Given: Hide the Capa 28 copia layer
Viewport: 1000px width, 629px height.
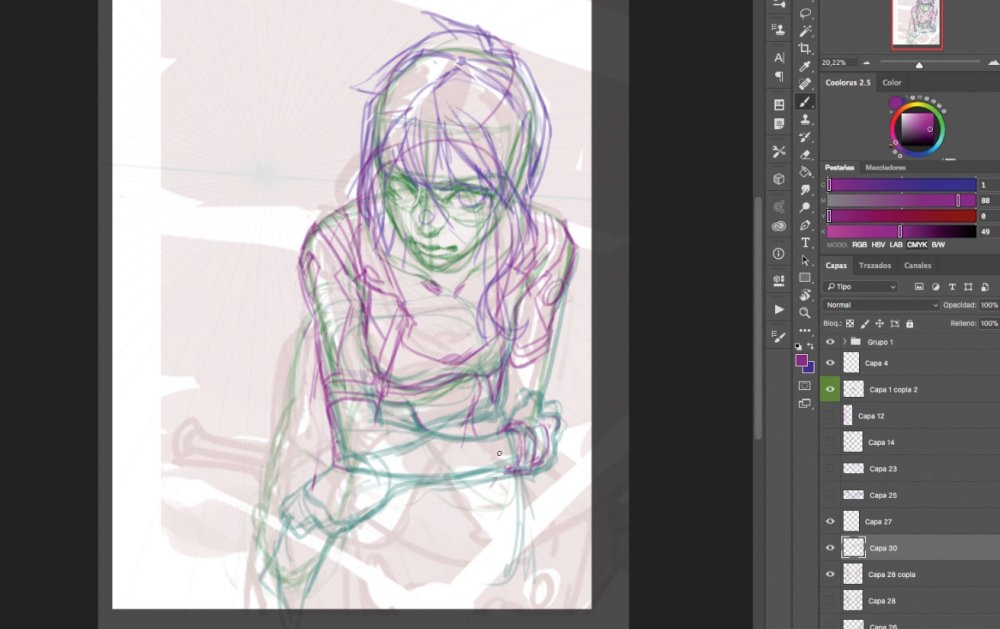Looking at the screenshot, I should click(830, 574).
